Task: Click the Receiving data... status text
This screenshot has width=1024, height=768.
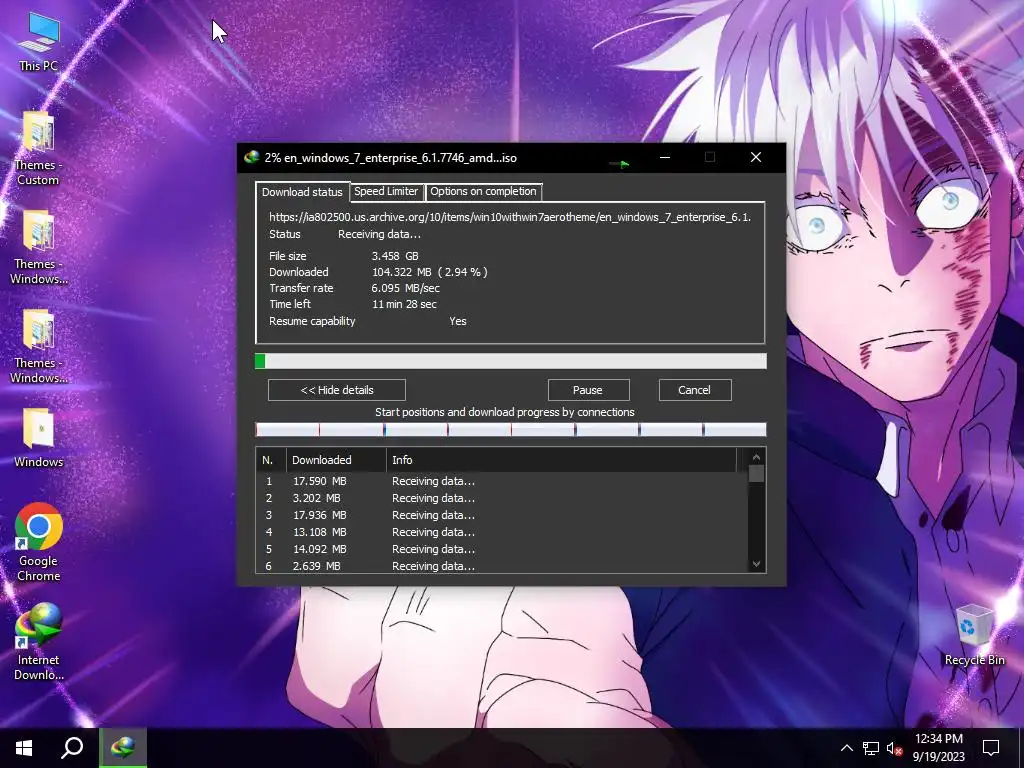Action: click(x=379, y=234)
